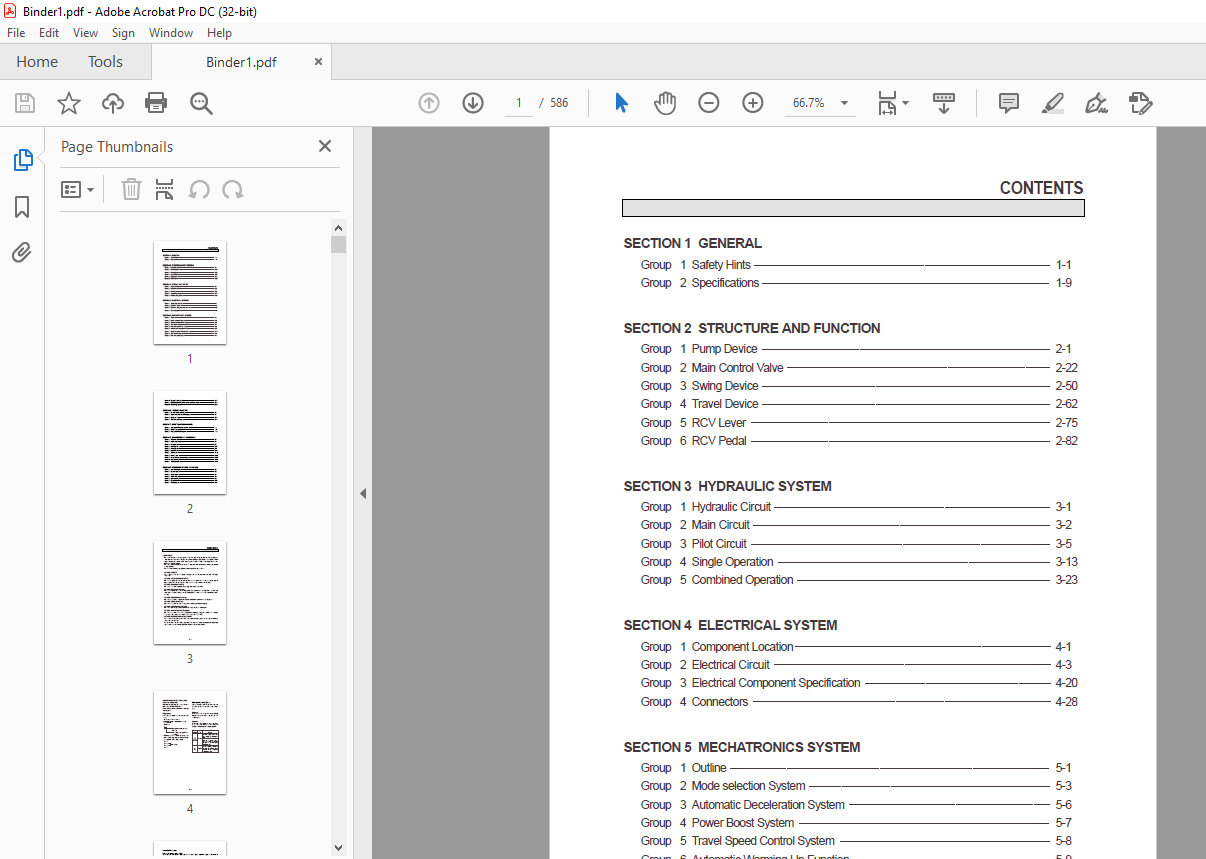Open the File menu

click(16, 33)
